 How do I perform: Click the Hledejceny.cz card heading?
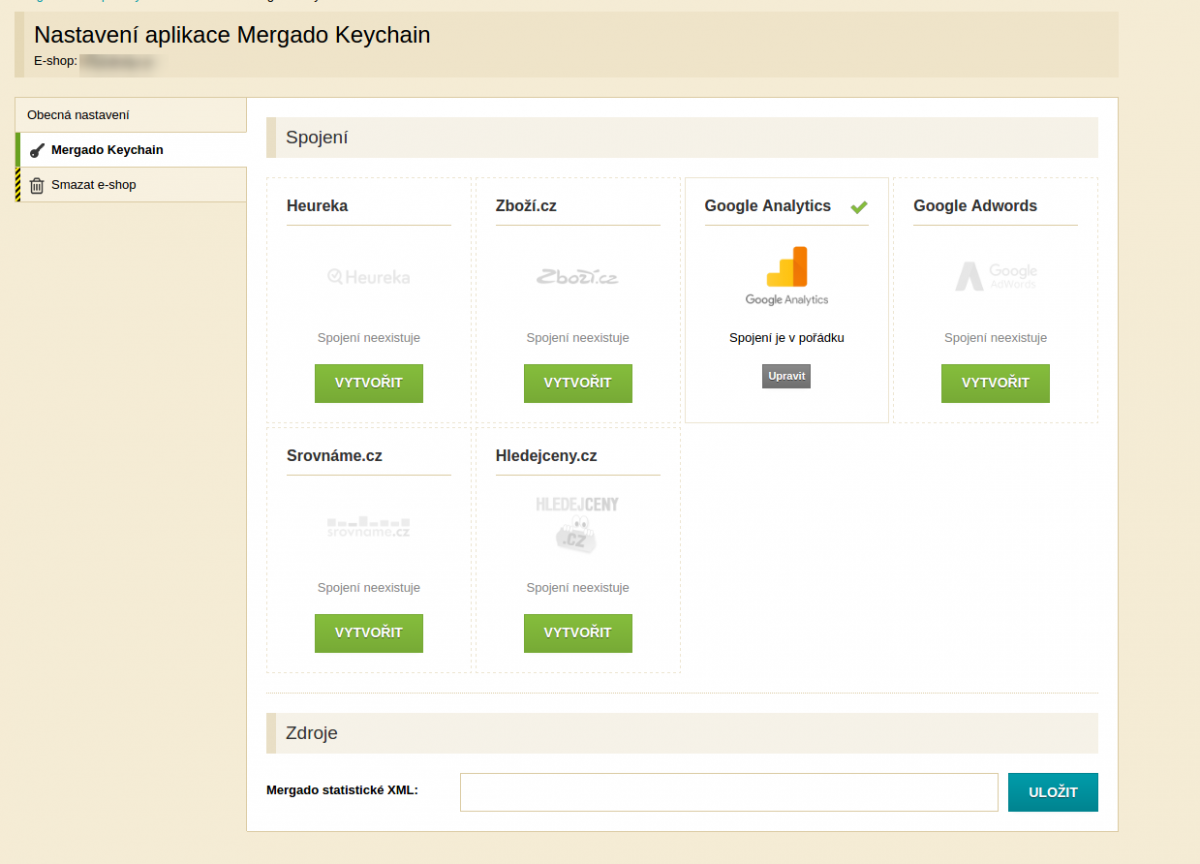546,456
